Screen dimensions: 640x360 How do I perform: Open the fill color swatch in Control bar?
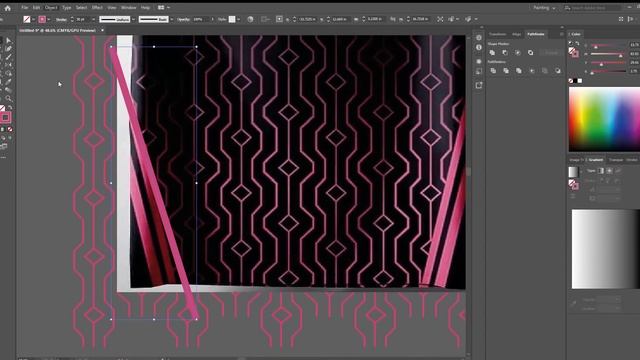[x=27, y=19]
